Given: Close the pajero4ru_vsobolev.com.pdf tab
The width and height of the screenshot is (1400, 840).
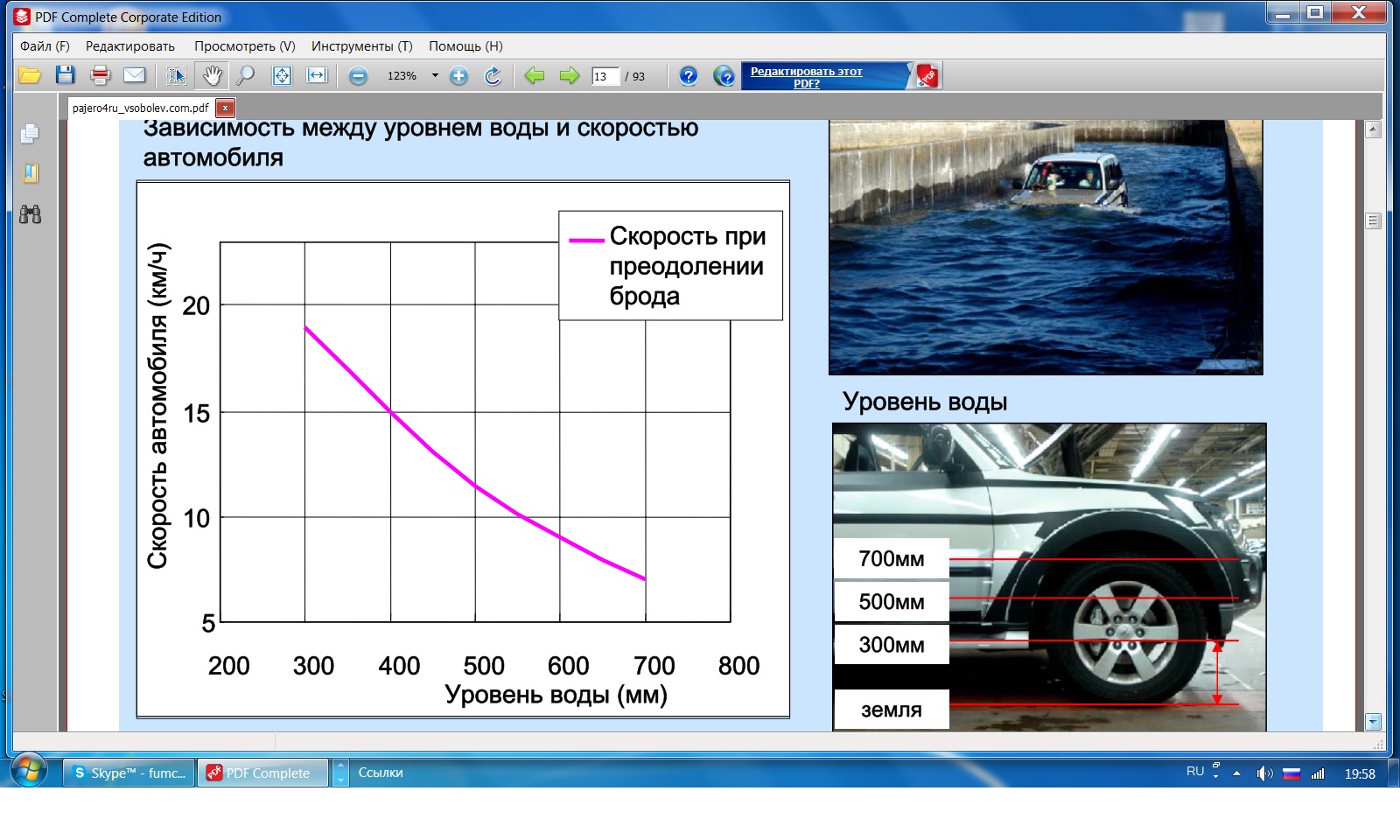Looking at the screenshot, I should coord(225,108).
